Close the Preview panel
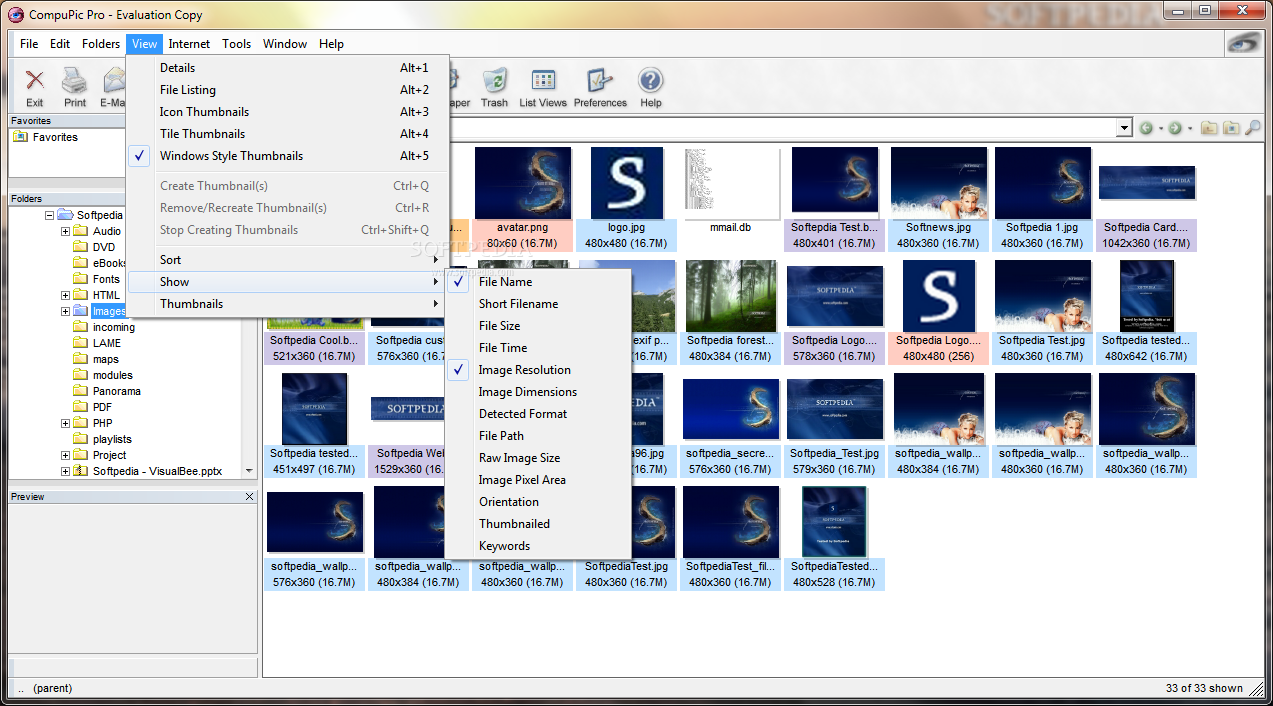Image resolution: width=1273 pixels, height=706 pixels. click(x=249, y=496)
